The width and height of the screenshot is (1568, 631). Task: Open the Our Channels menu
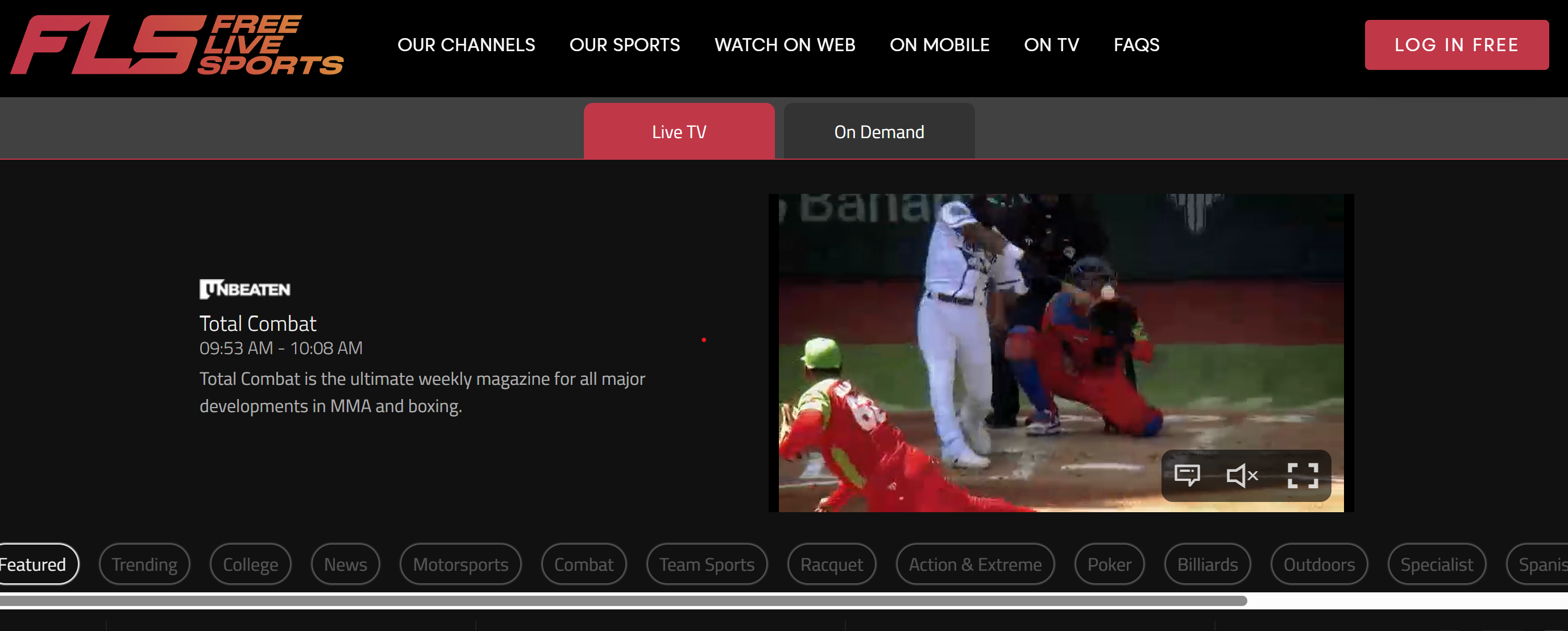(466, 45)
